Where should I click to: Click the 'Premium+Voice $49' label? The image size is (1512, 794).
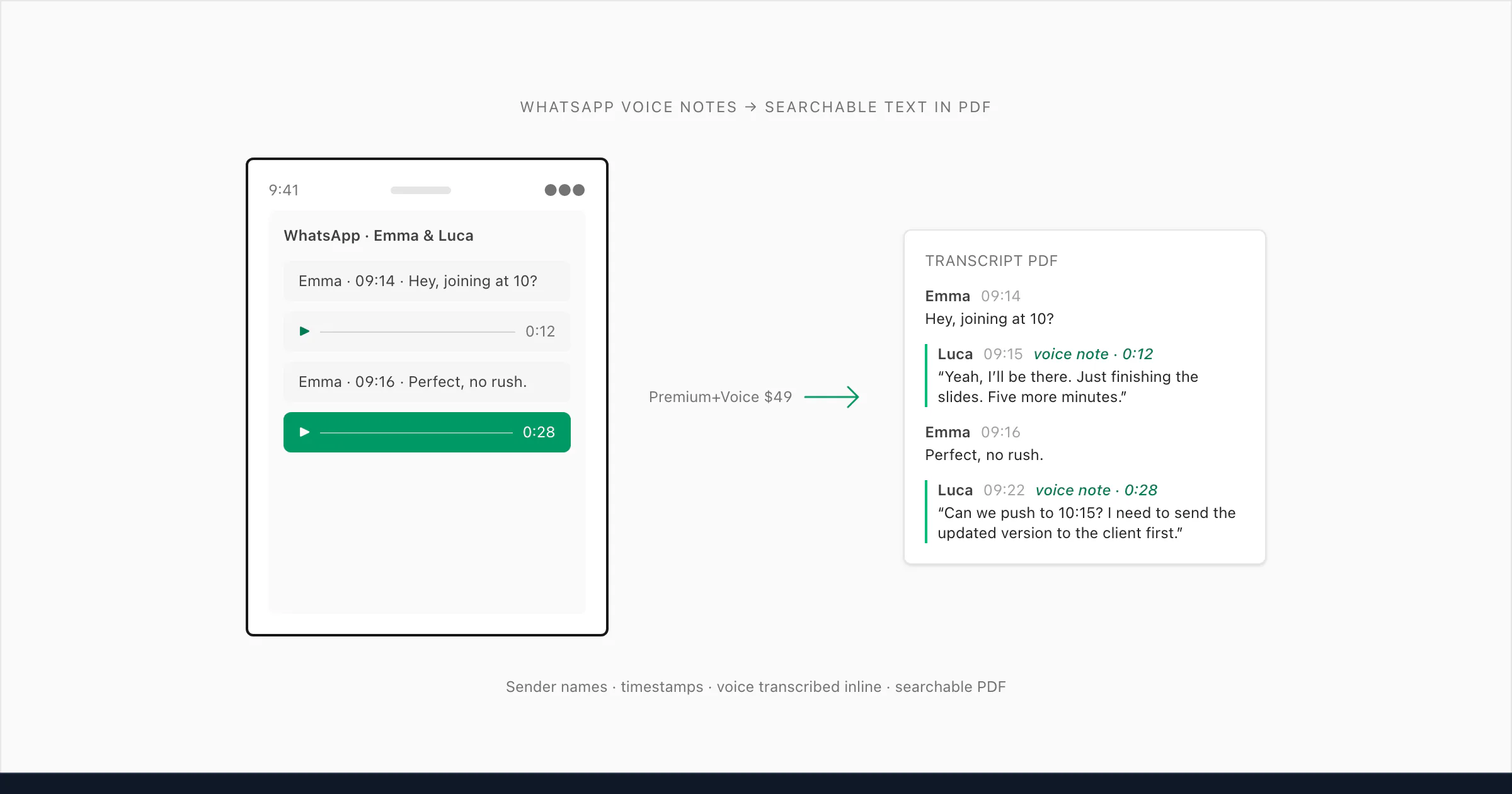click(720, 397)
